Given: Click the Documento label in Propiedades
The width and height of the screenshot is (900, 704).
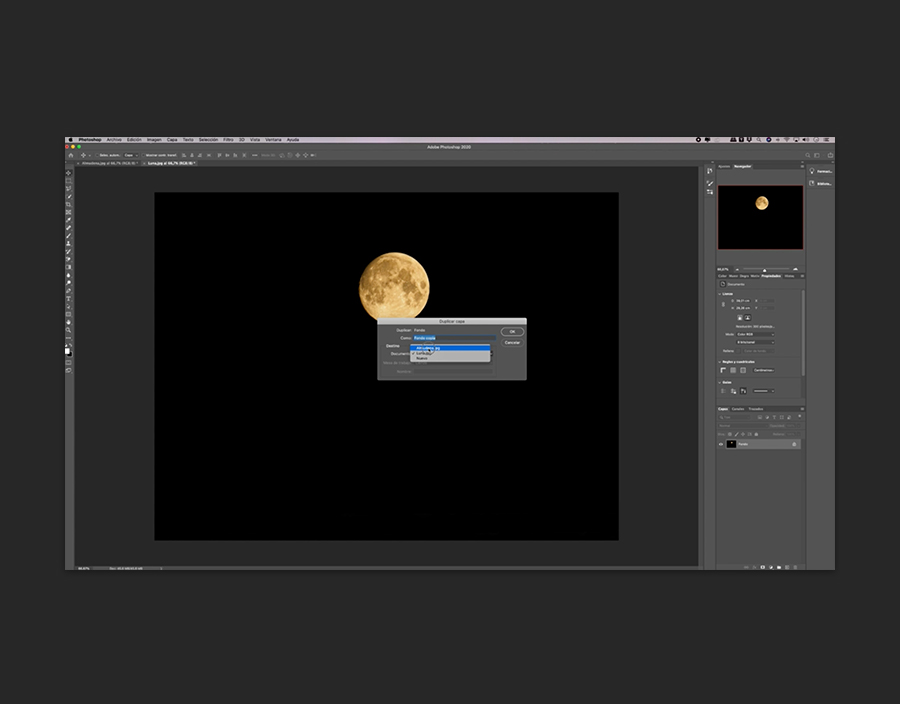Looking at the screenshot, I should tap(736, 285).
